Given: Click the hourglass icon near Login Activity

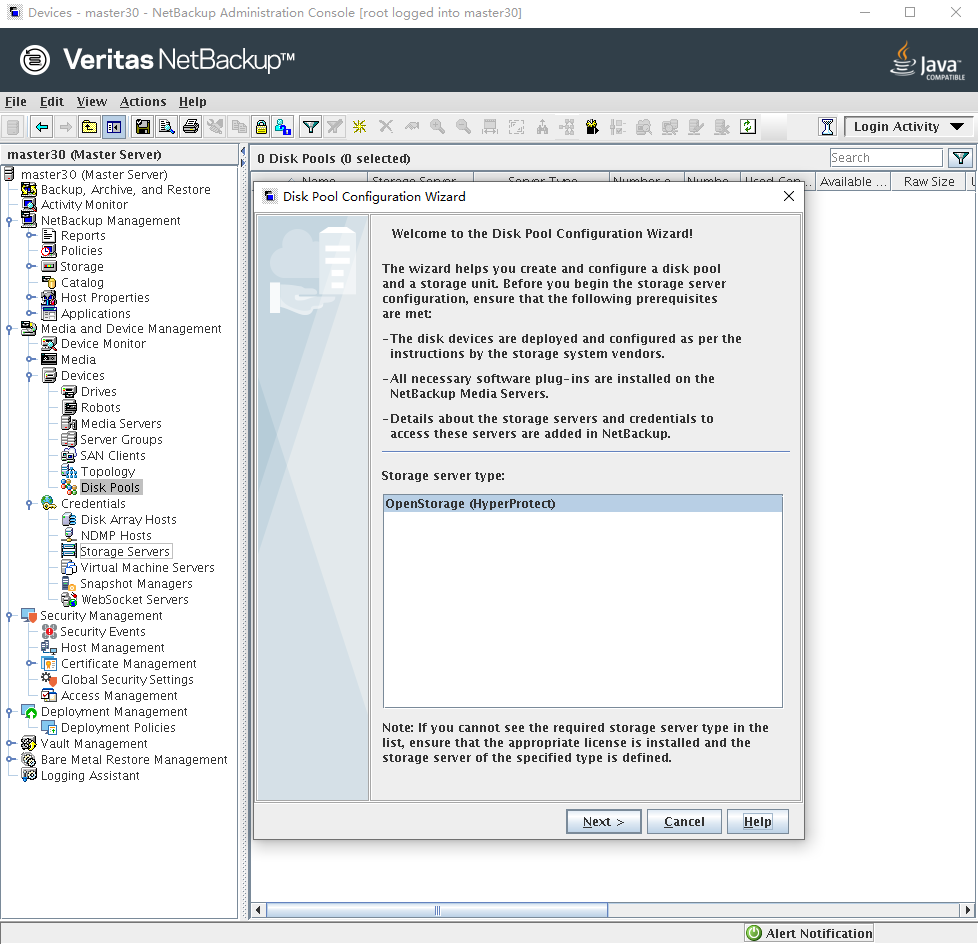Looking at the screenshot, I should tap(827, 127).
